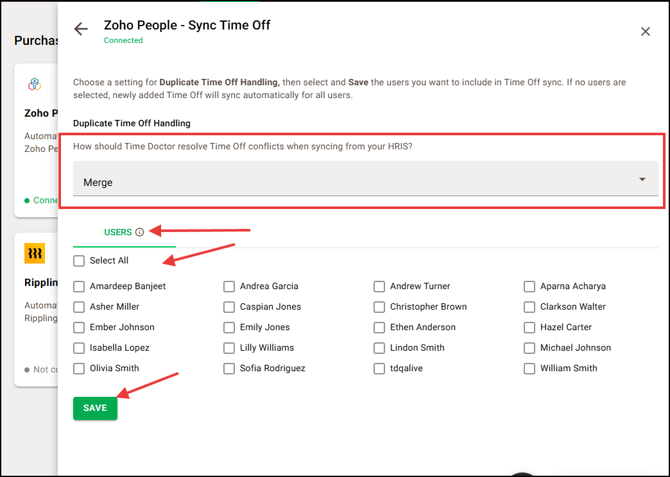
Task: Tick the Sofia Rodriguez checkbox
Action: point(229,369)
